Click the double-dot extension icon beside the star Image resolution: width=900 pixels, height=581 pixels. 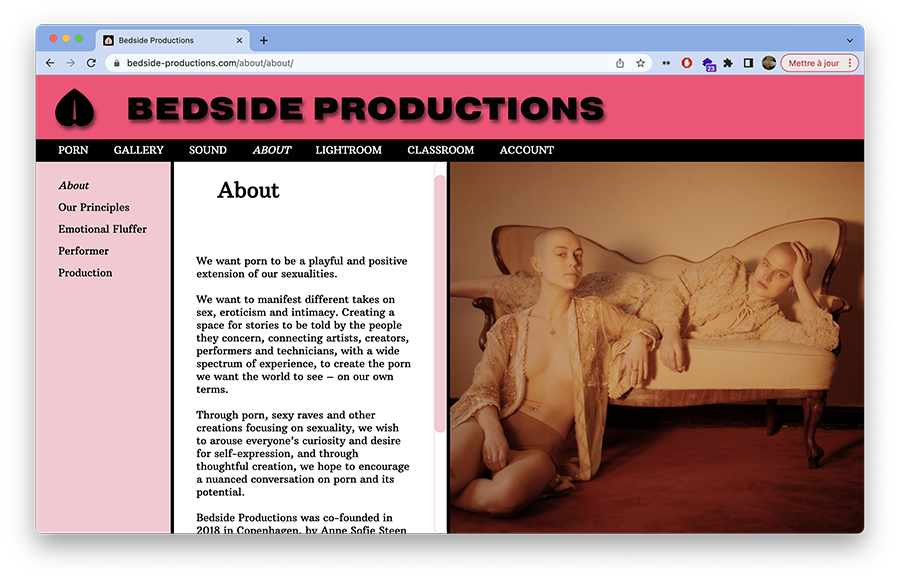666,63
